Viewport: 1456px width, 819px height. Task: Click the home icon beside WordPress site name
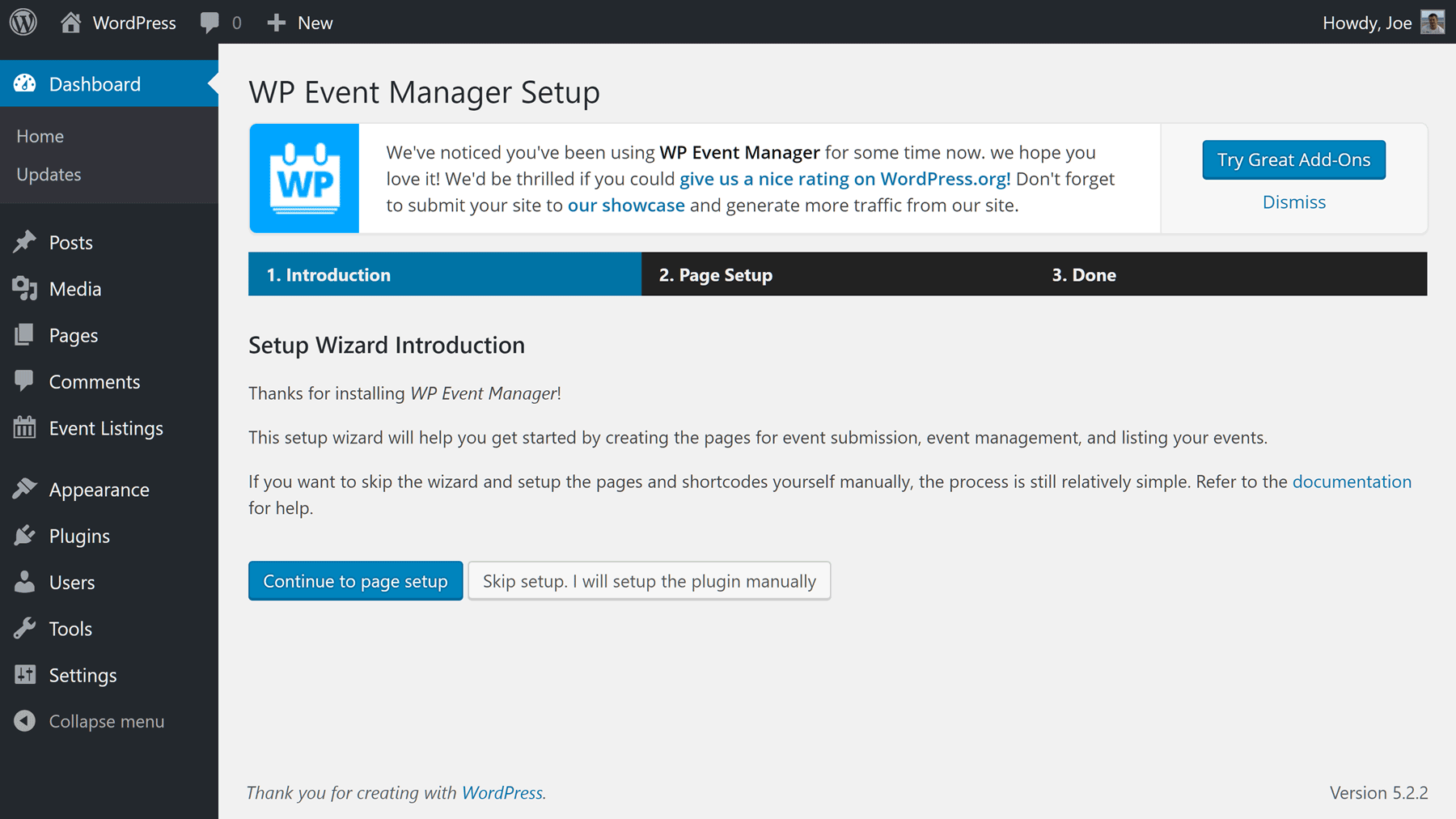[70, 22]
